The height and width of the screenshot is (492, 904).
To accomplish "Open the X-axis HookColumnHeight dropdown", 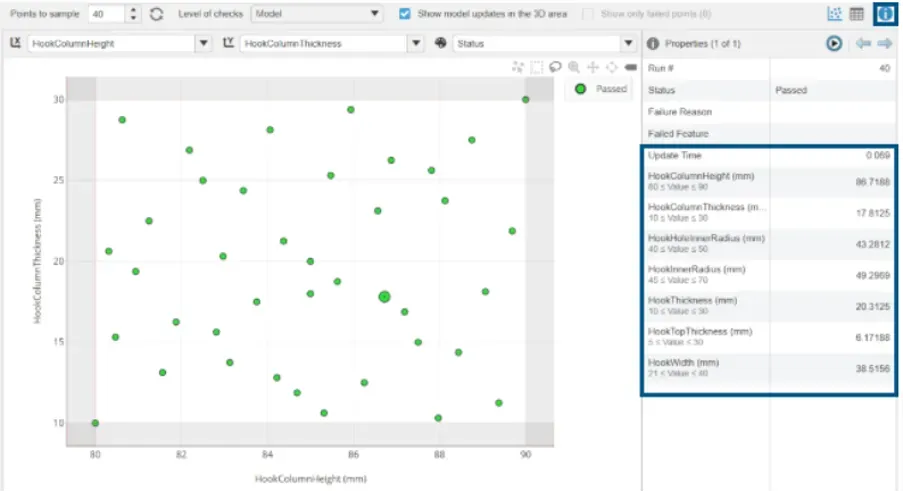I will (203, 44).
